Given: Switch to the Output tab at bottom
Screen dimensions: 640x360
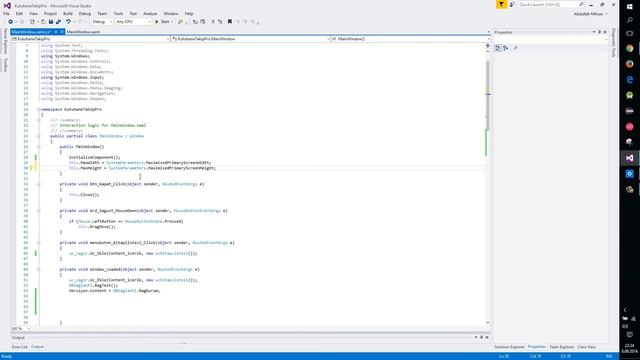Looking at the screenshot, I should (x=38, y=347).
